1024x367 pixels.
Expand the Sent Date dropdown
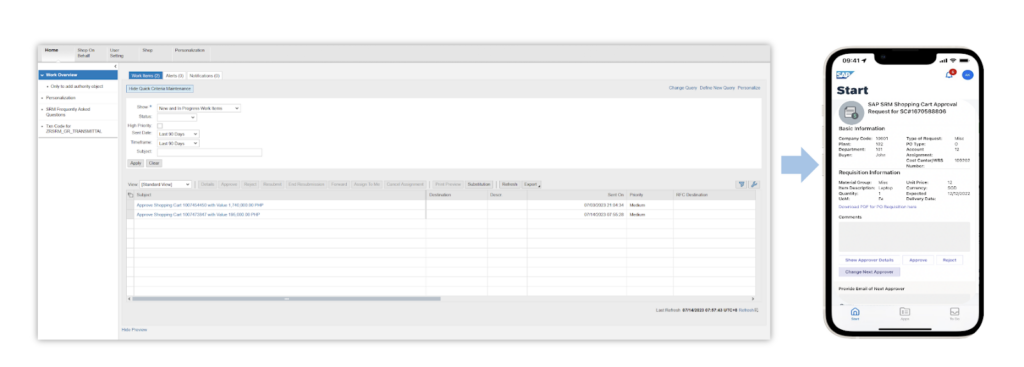click(x=178, y=133)
